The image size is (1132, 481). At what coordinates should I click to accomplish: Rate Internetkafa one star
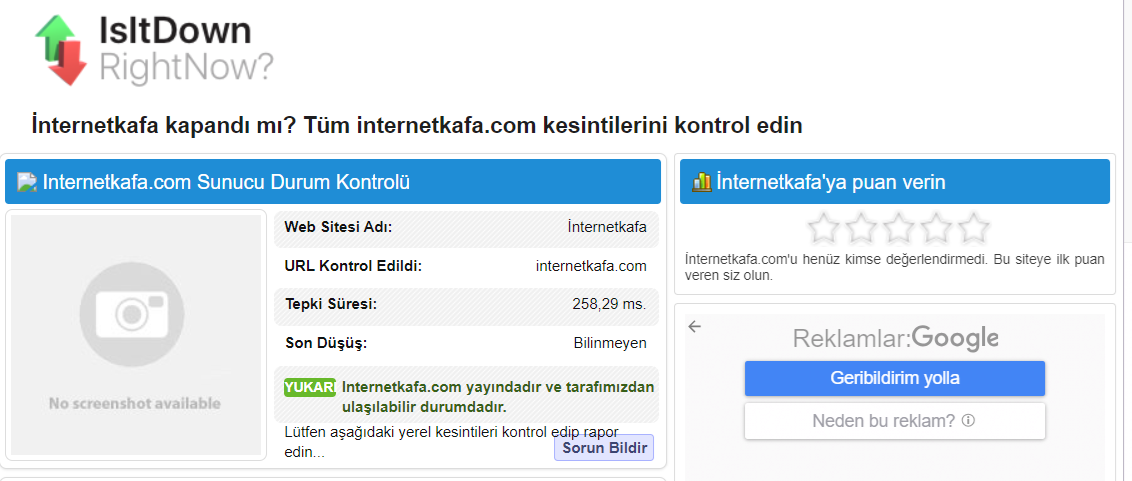(x=824, y=229)
